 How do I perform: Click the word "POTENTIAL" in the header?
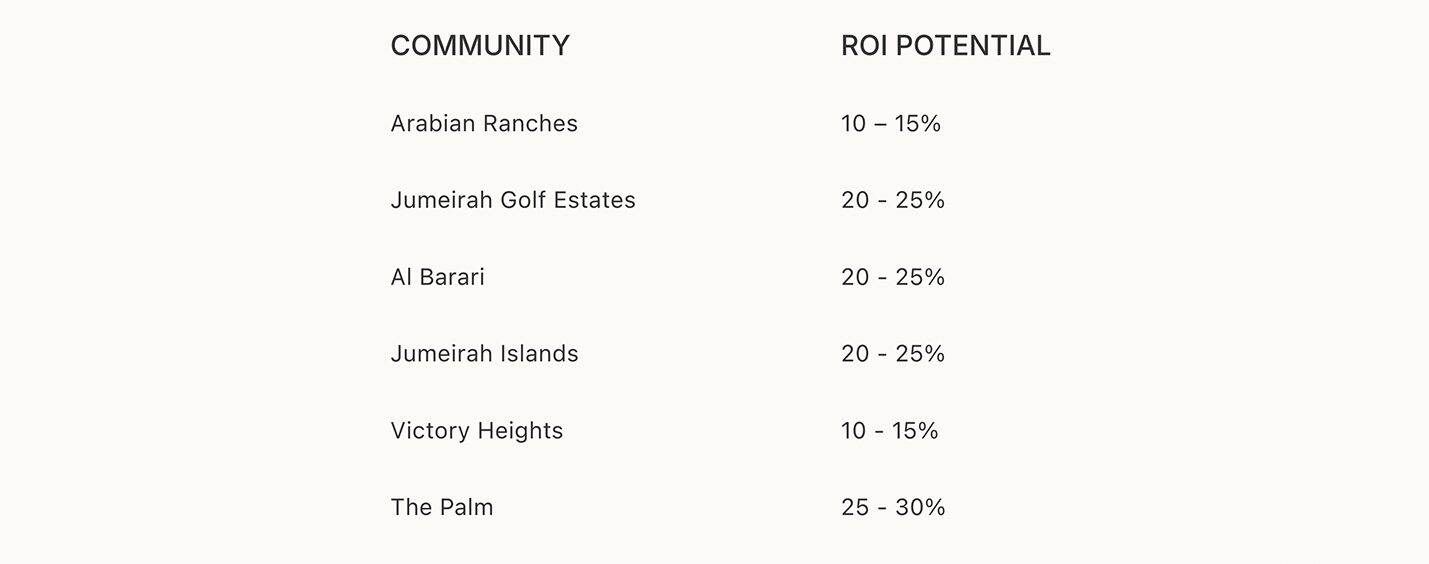click(973, 46)
